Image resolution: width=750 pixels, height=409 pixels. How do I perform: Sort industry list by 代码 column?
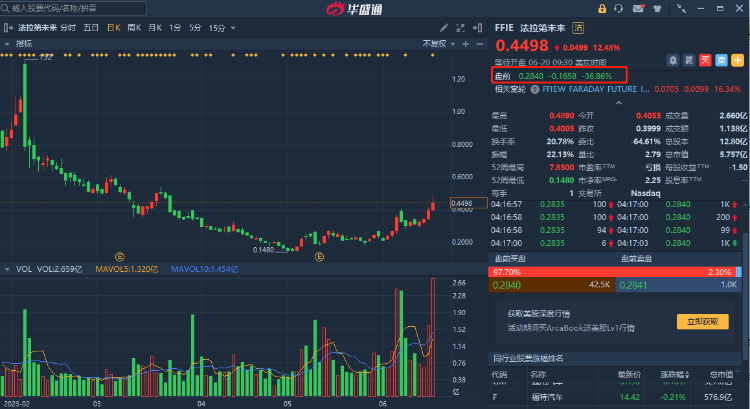499,375
